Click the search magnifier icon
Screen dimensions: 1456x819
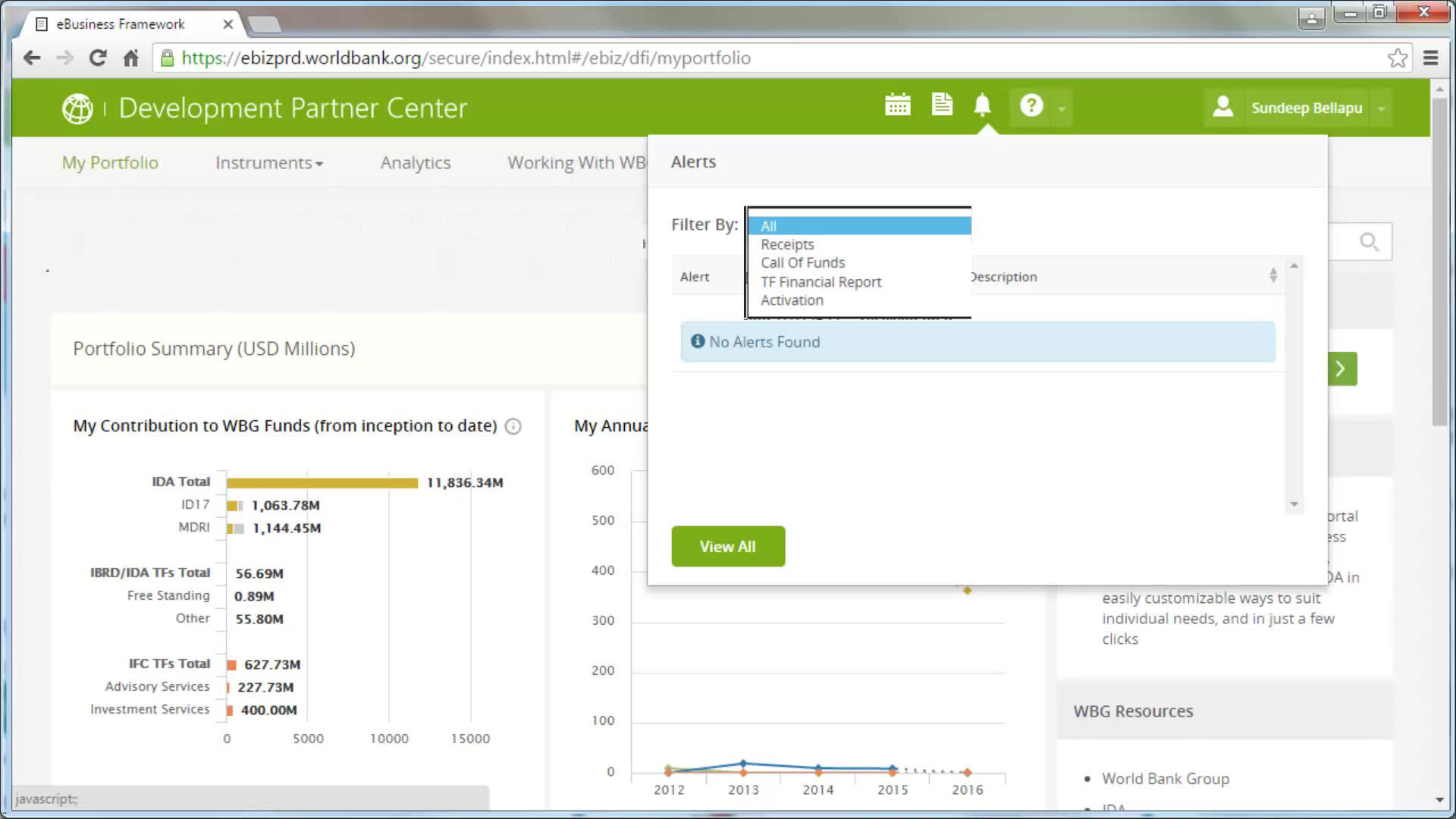coord(1369,242)
